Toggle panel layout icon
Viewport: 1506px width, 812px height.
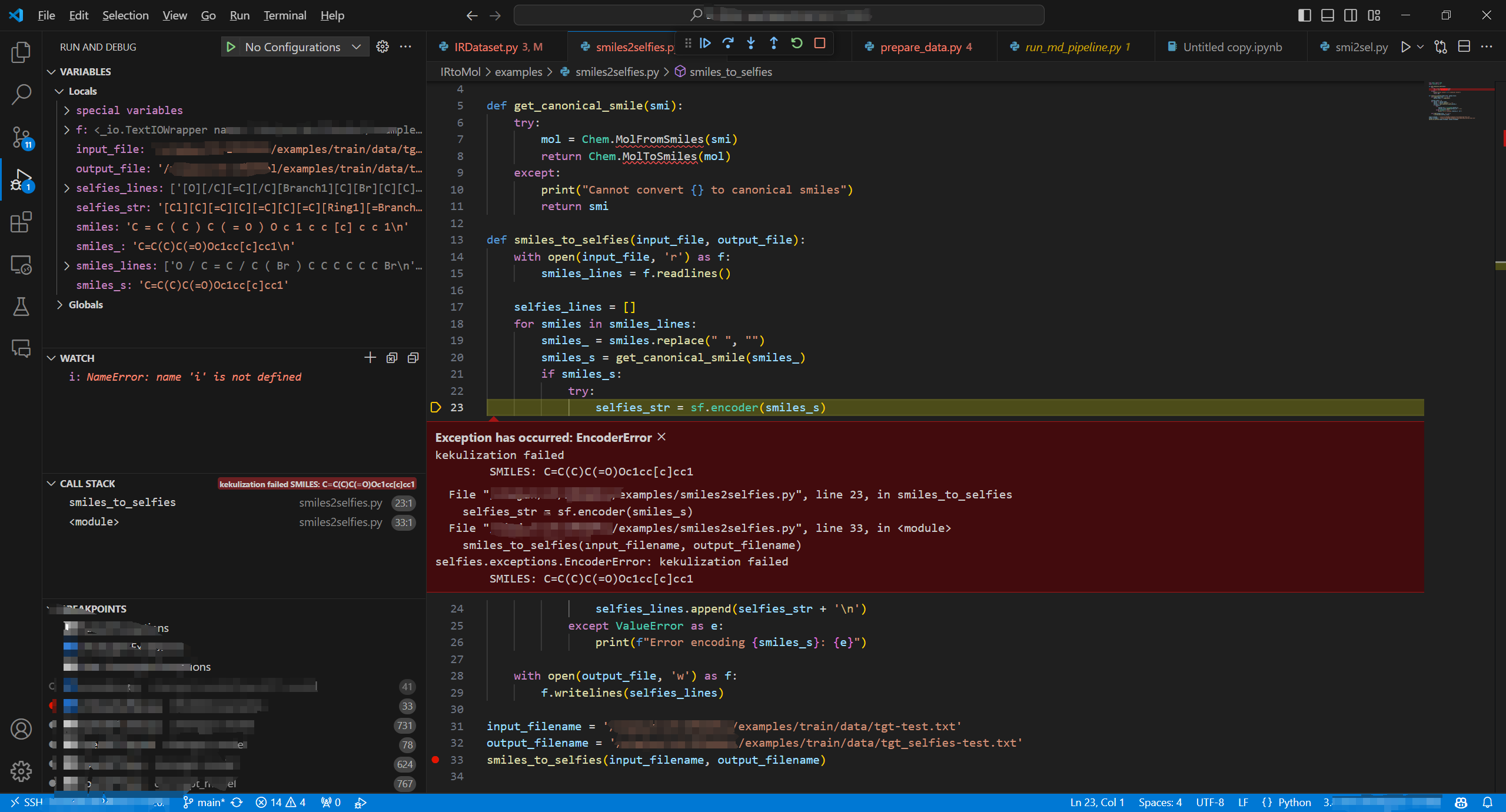1328,15
